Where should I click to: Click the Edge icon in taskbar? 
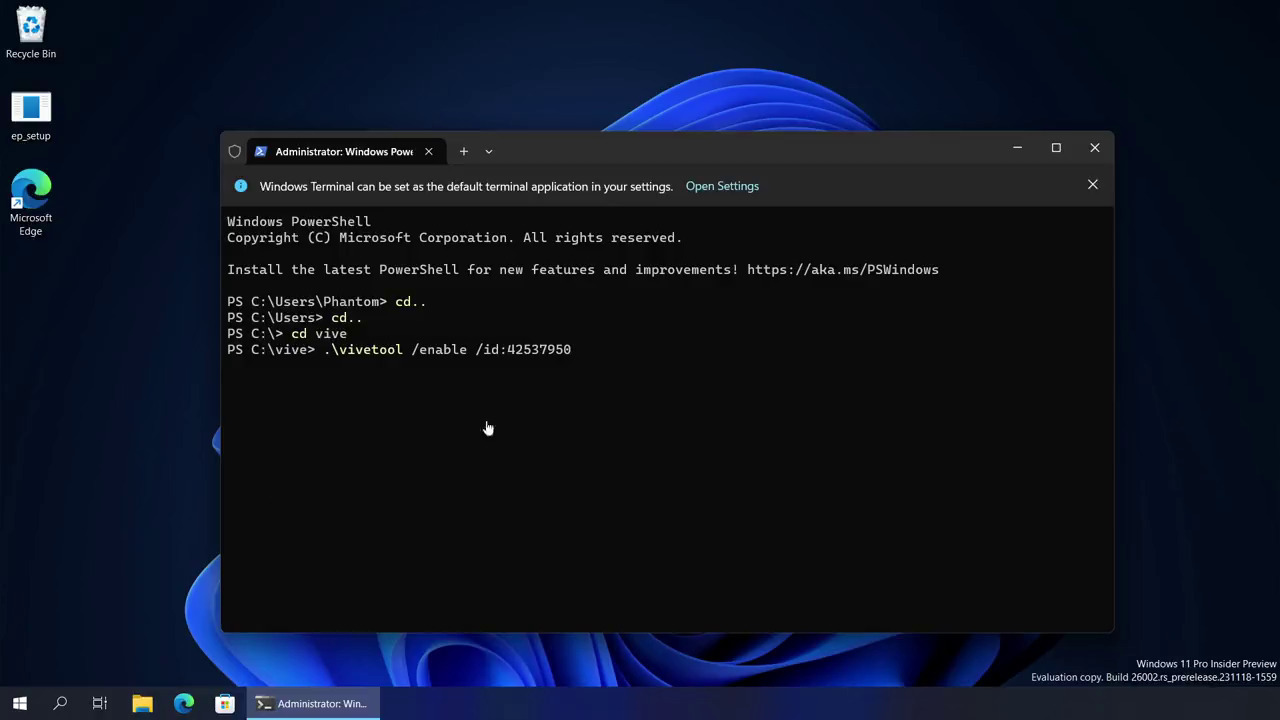(184, 703)
